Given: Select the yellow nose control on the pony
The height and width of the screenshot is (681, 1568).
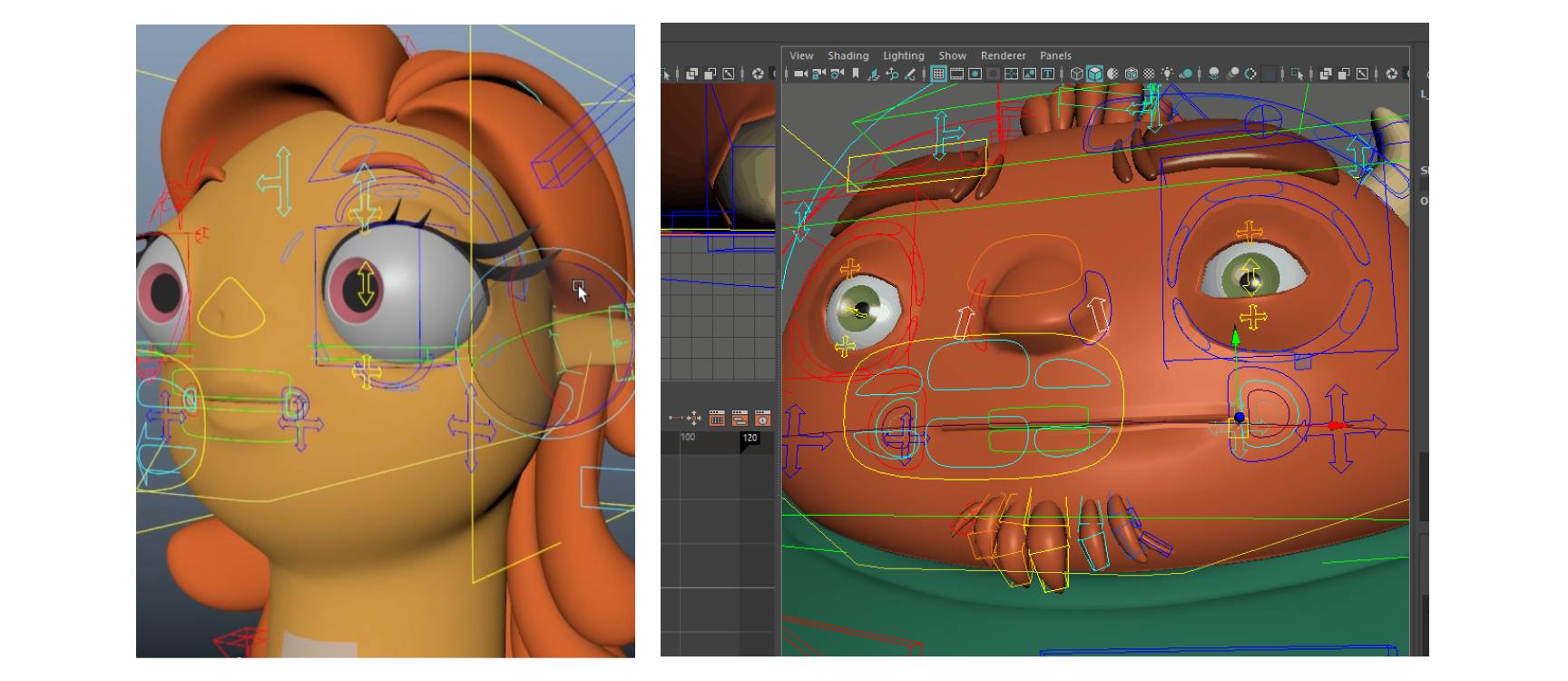Looking at the screenshot, I should [x=230, y=309].
